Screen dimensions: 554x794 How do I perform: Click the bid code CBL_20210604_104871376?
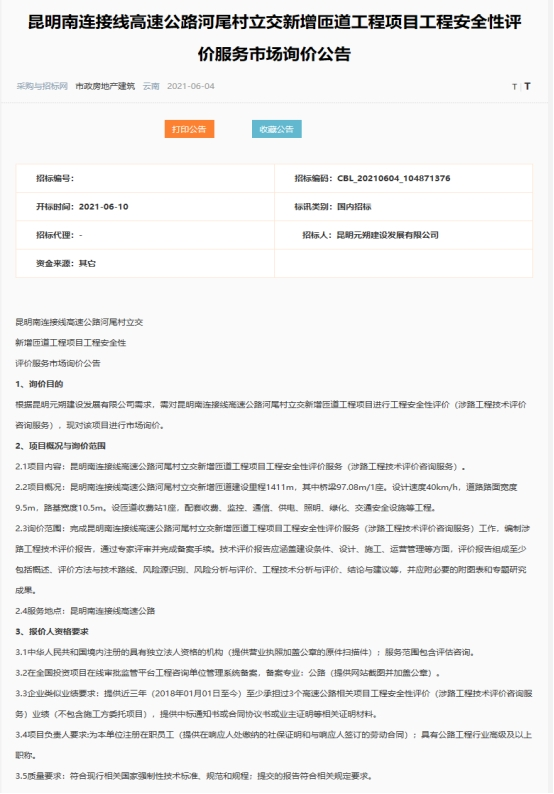point(393,178)
